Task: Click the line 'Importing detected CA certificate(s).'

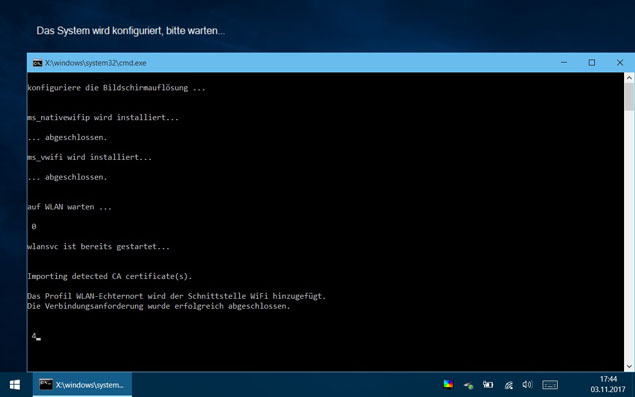Action: pos(109,276)
